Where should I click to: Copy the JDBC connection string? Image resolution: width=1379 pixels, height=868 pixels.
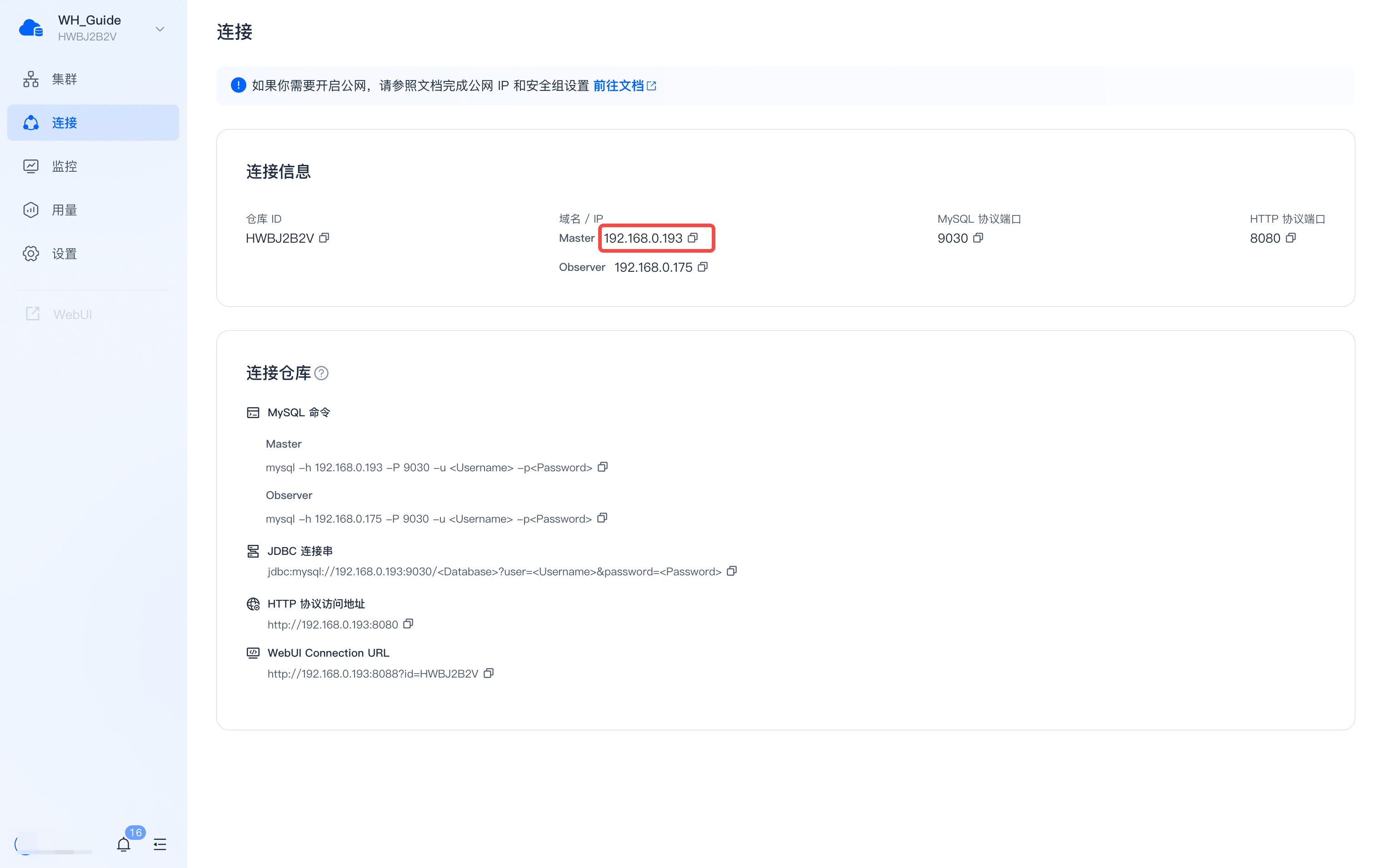732,571
